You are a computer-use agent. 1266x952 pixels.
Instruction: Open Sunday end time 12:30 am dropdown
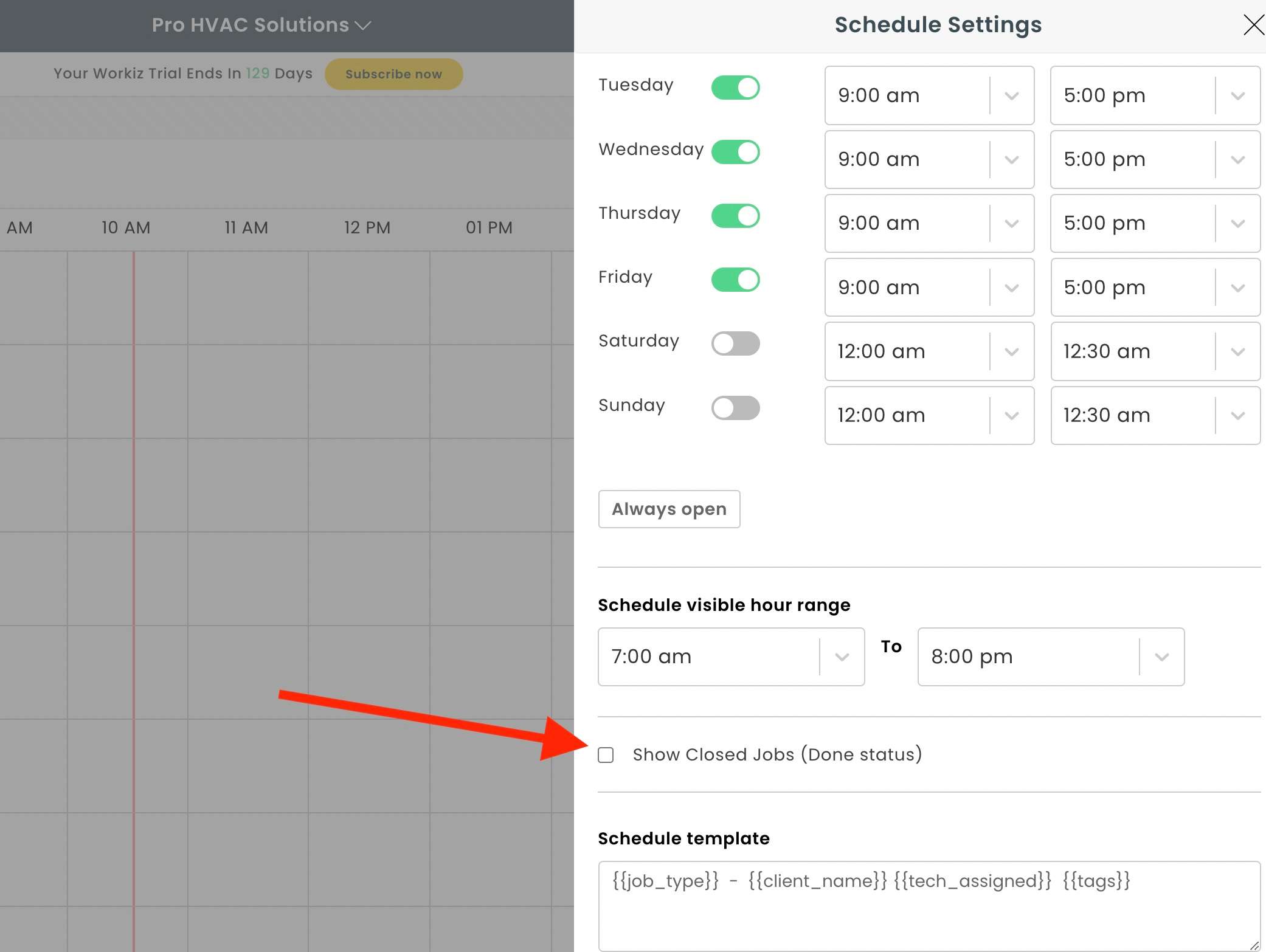click(x=1155, y=415)
